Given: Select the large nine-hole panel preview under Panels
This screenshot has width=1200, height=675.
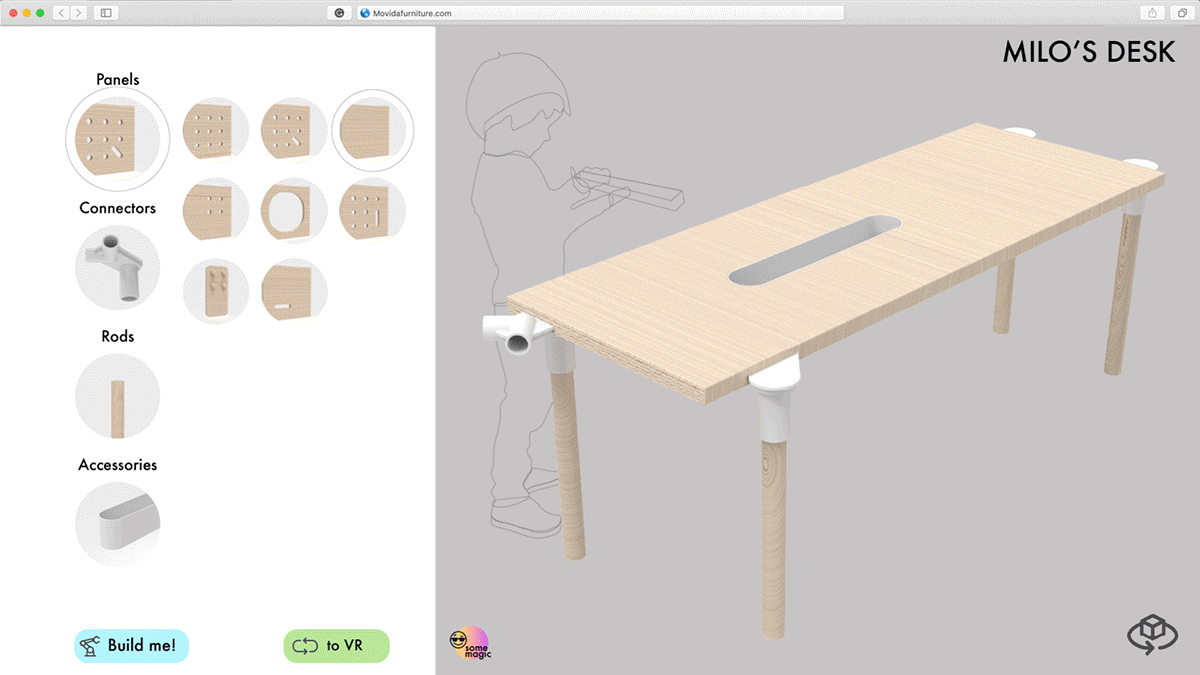Looking at the screenshot, I should coord(118,141).
